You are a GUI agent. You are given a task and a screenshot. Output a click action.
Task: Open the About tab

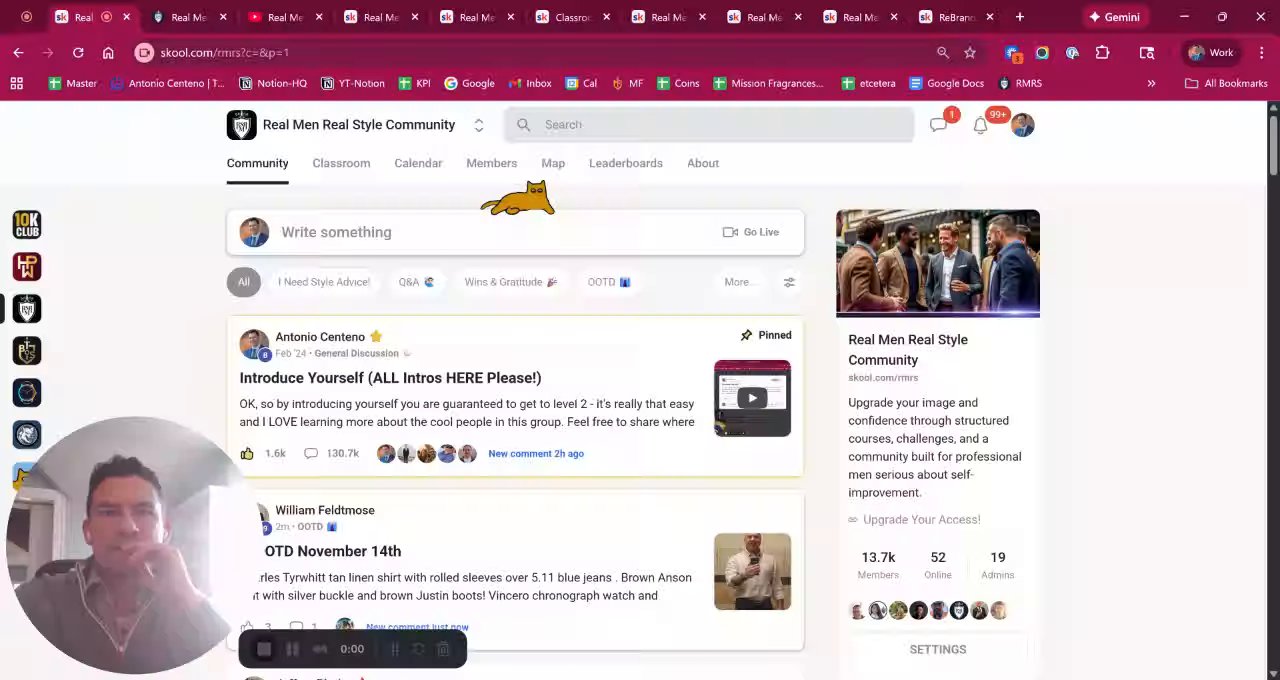pos(703,163)
